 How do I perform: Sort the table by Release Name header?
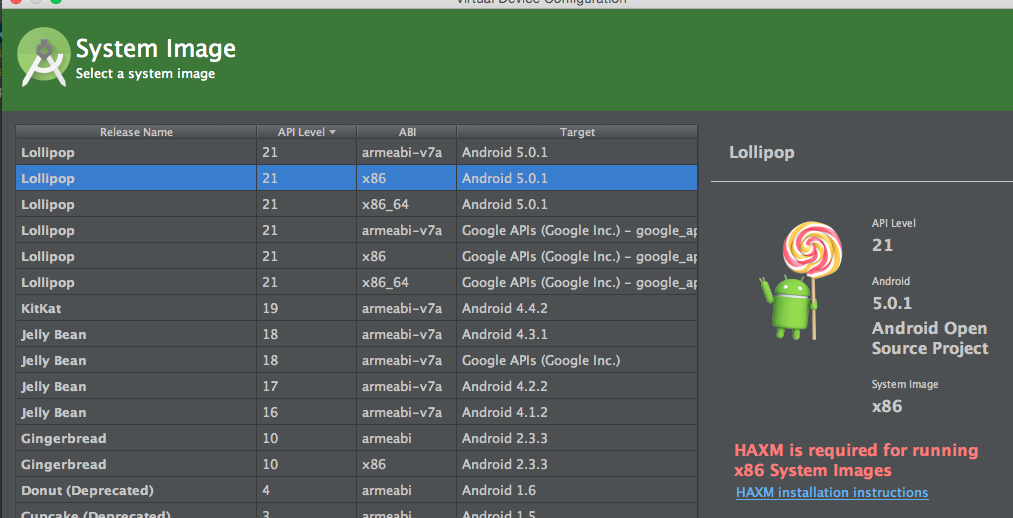tap(136, 132)
